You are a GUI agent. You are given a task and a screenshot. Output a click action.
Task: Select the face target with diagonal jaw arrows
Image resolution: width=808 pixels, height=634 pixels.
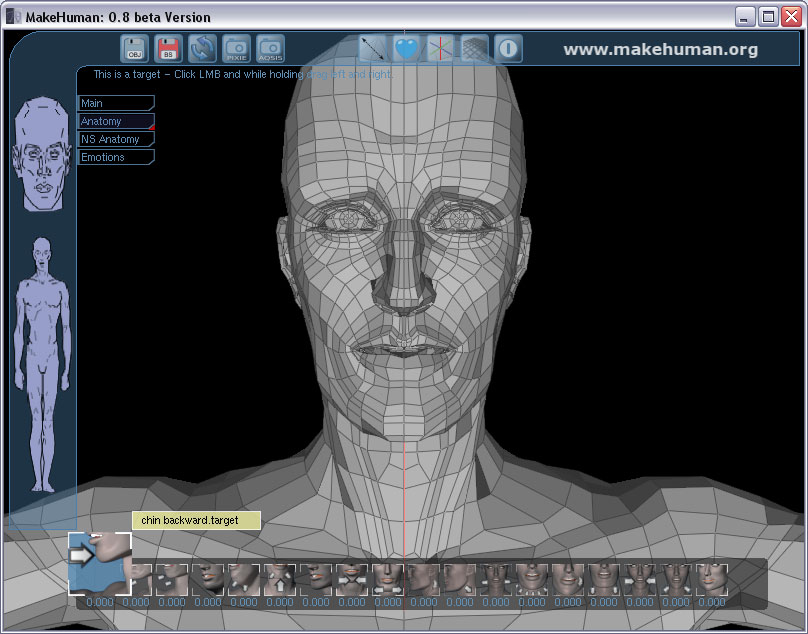point(676,579)
